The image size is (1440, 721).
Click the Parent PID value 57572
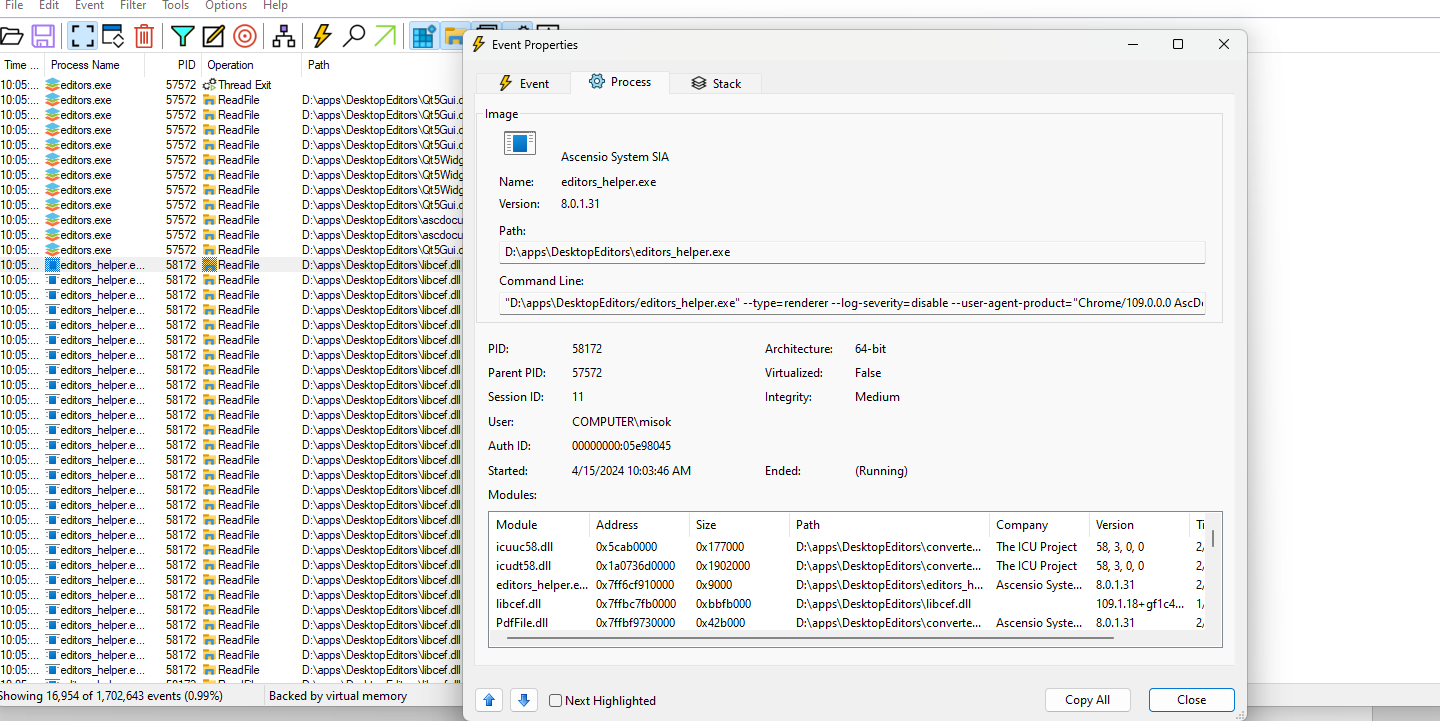click(x=587, y=373)
